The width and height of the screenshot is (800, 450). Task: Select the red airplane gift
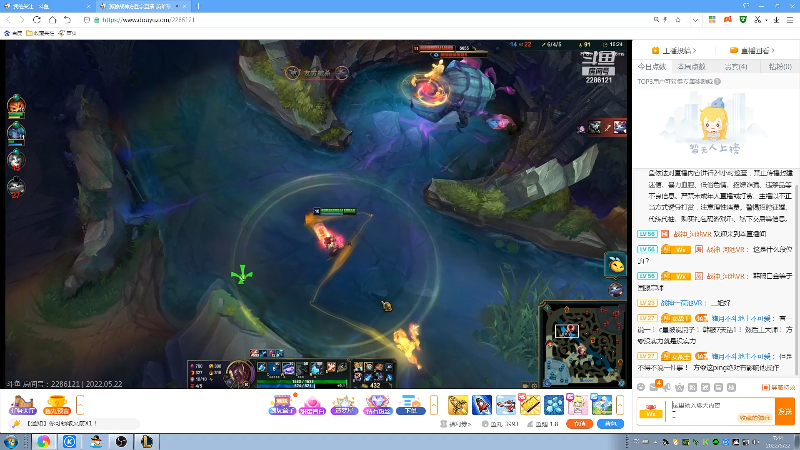(x=506, y=405)
